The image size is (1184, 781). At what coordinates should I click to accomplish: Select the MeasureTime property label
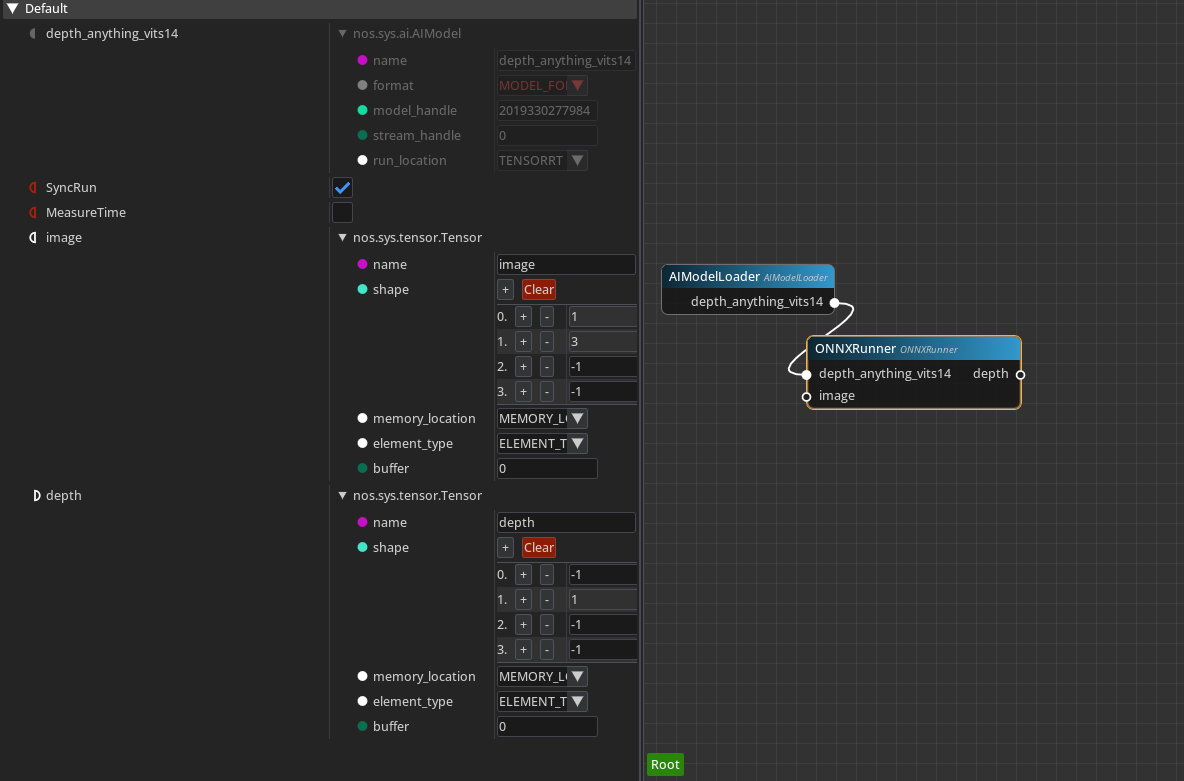pyautogui.click(x=85, y=212)
